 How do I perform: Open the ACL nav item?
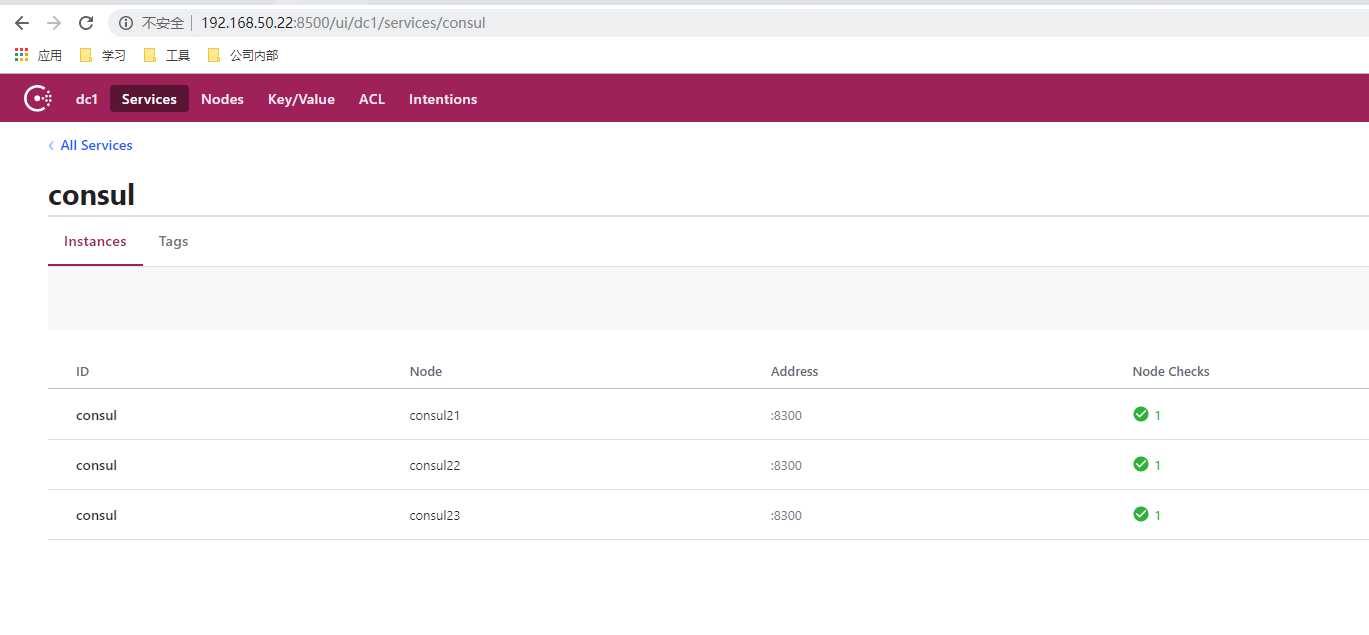tap(372, 99)
